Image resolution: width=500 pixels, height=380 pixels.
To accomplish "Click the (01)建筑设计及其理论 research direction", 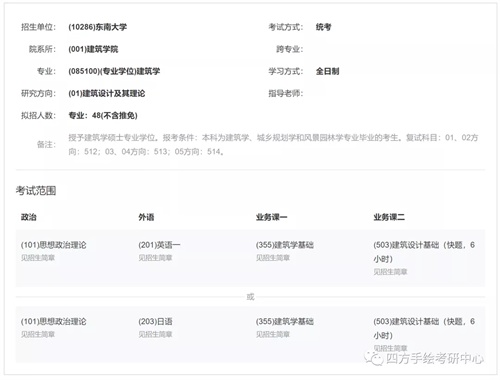I will (107, 93).
